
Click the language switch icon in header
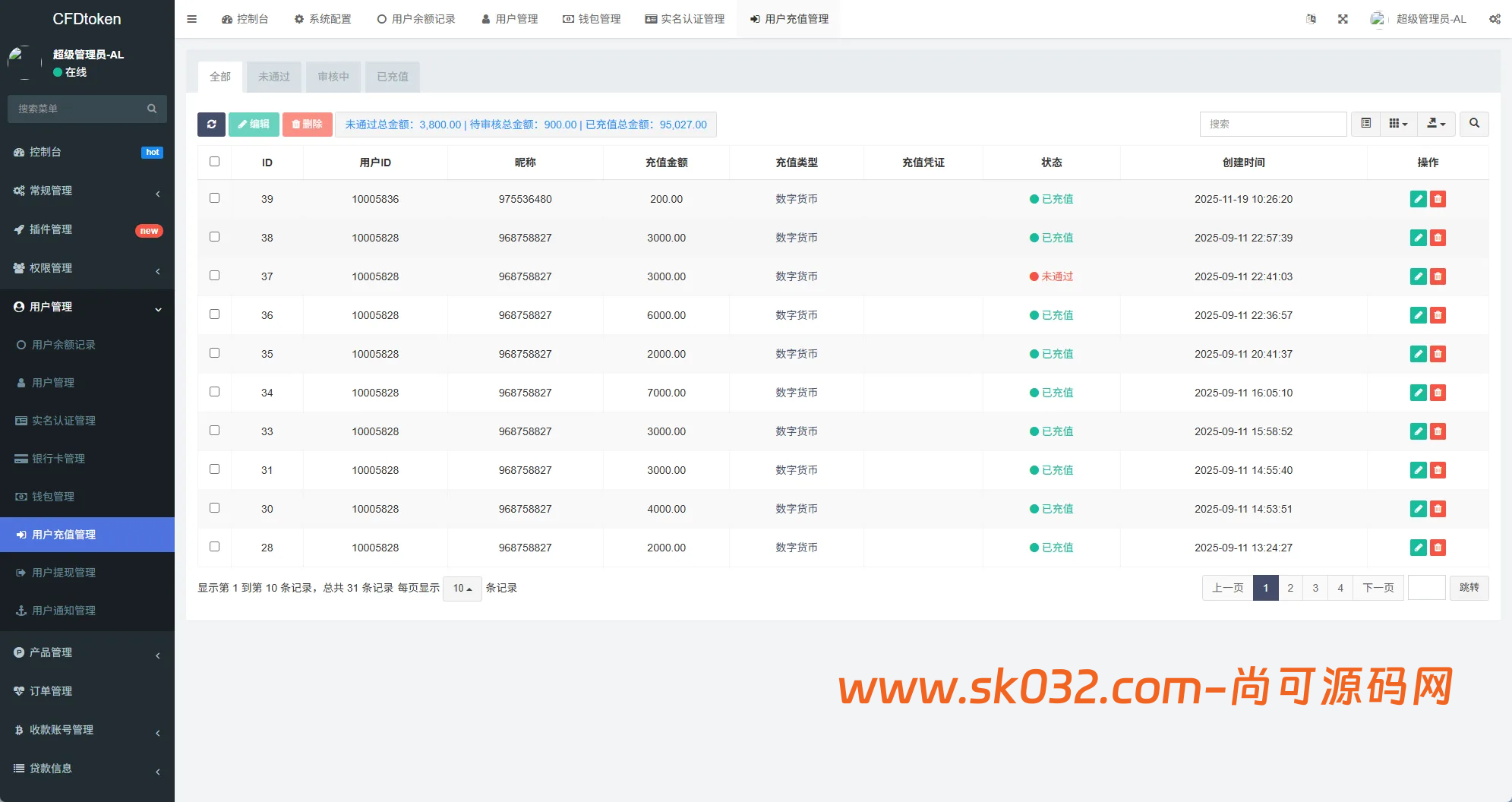click(x=1311, y=19)
